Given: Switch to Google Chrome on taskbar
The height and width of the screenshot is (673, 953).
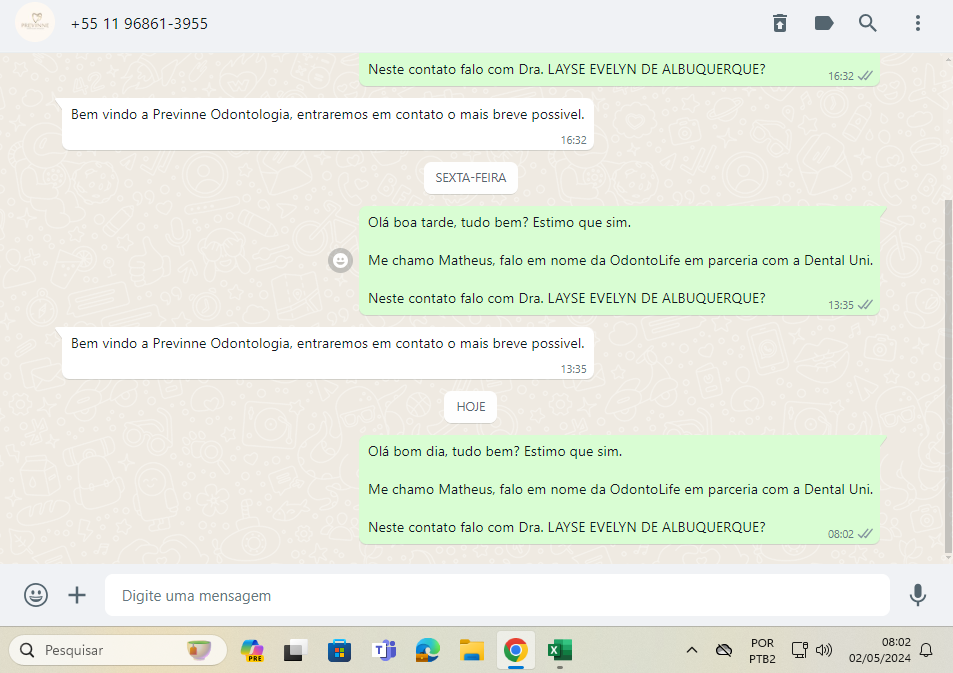Looking at the screenshot, I should pos(515,650).
